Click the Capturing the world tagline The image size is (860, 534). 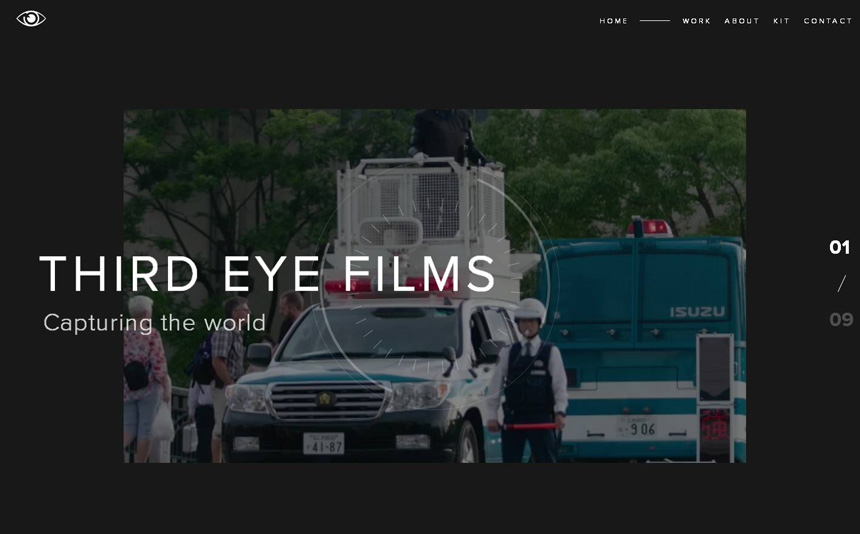[x=155, y=323]
